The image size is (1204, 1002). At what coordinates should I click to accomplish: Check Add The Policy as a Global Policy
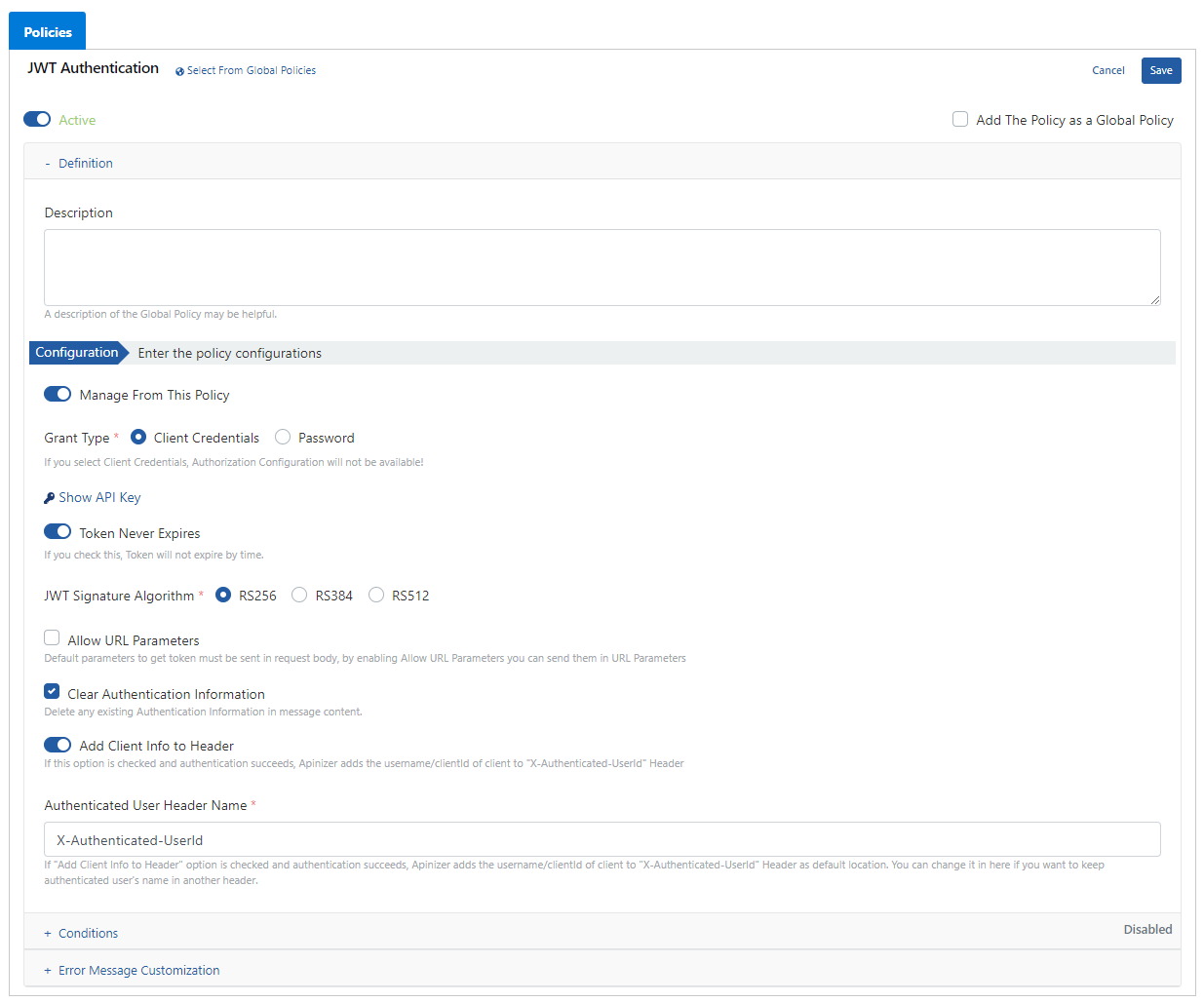(960, 119)
